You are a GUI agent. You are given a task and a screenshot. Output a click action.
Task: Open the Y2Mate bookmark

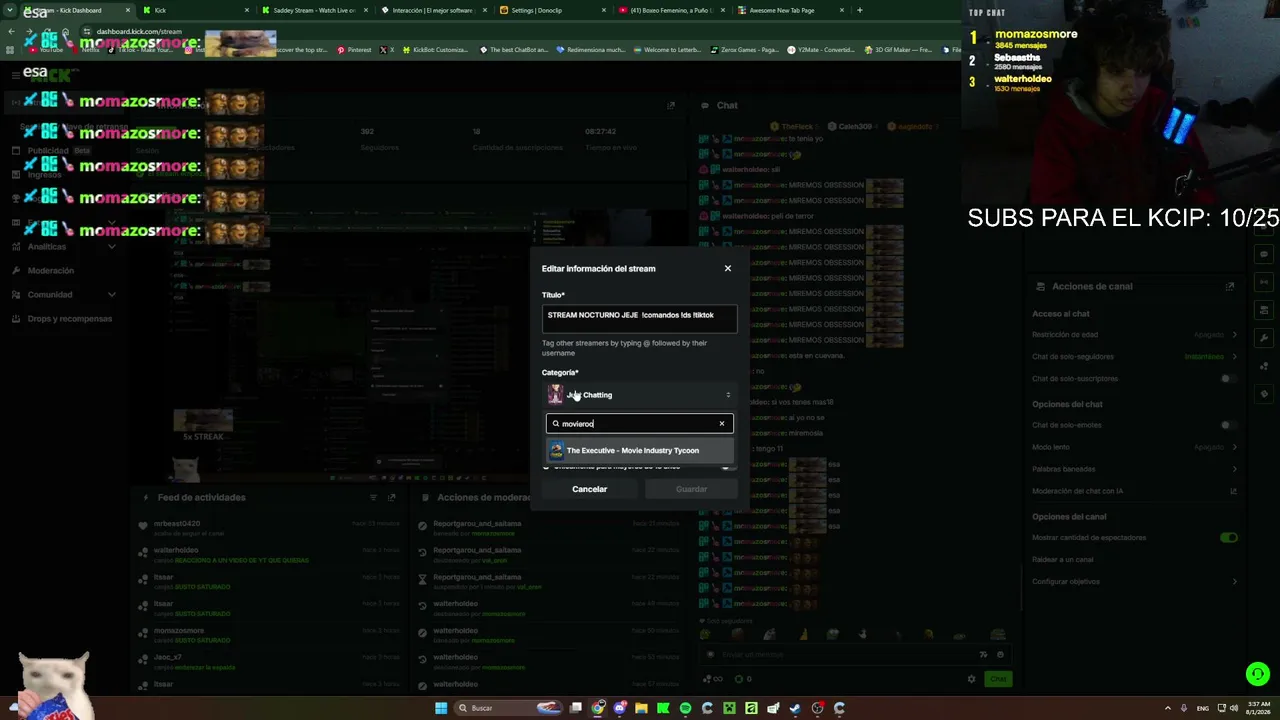tap(821, 50)
